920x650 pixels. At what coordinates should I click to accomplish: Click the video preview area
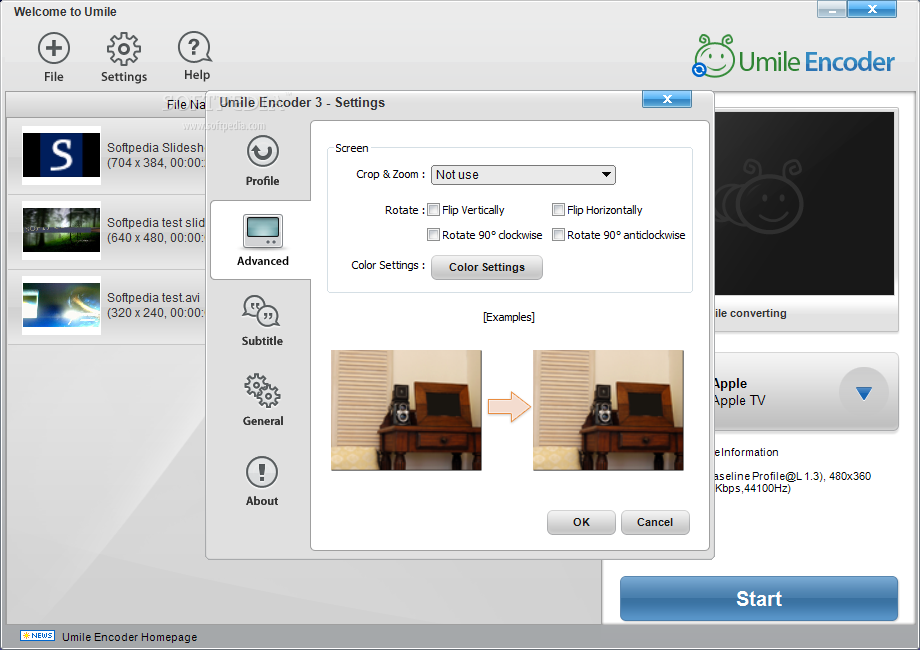pos(804,204)
